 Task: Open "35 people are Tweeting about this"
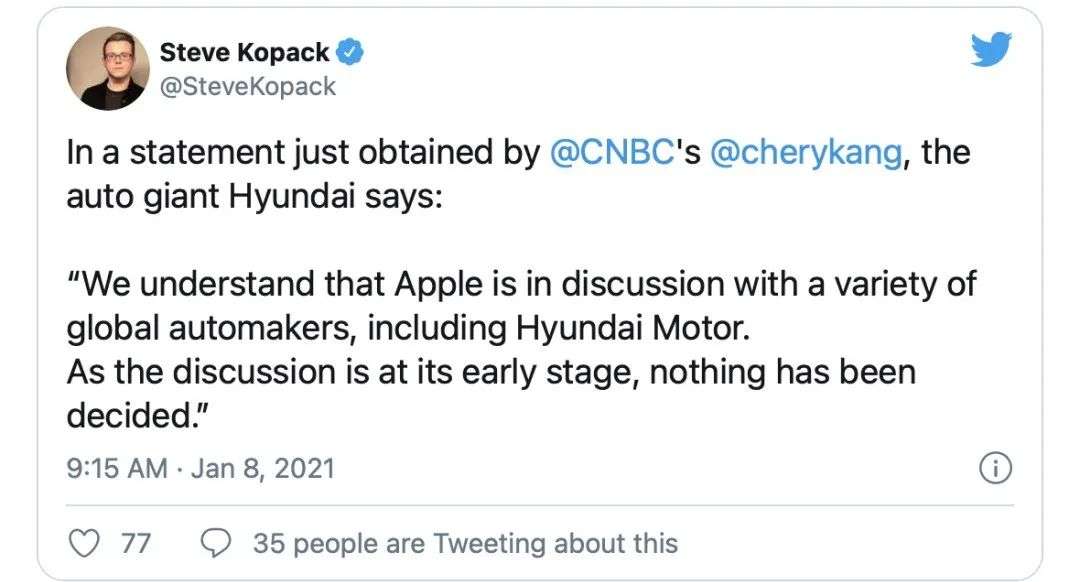click(x=465, y=544)
